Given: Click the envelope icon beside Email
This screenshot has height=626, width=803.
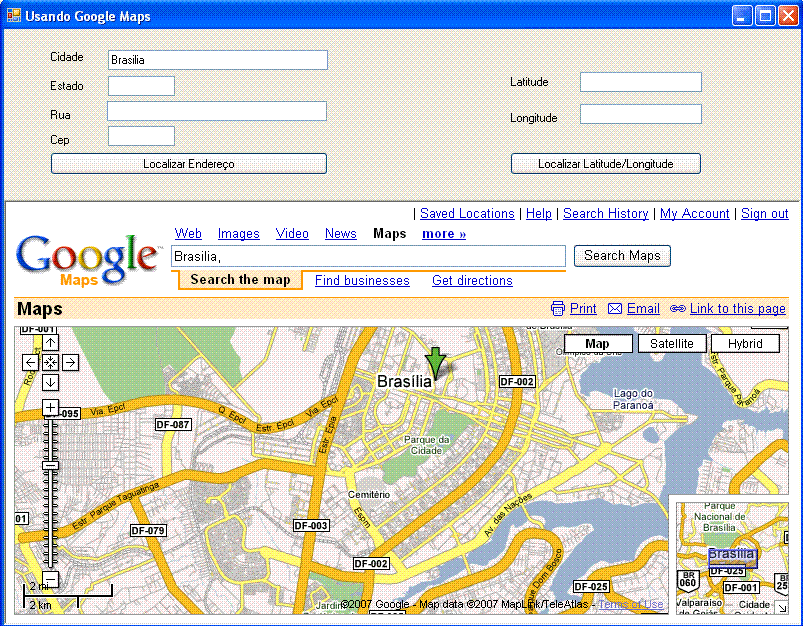Looking at the screenshot, I should (x=615, y=308).
